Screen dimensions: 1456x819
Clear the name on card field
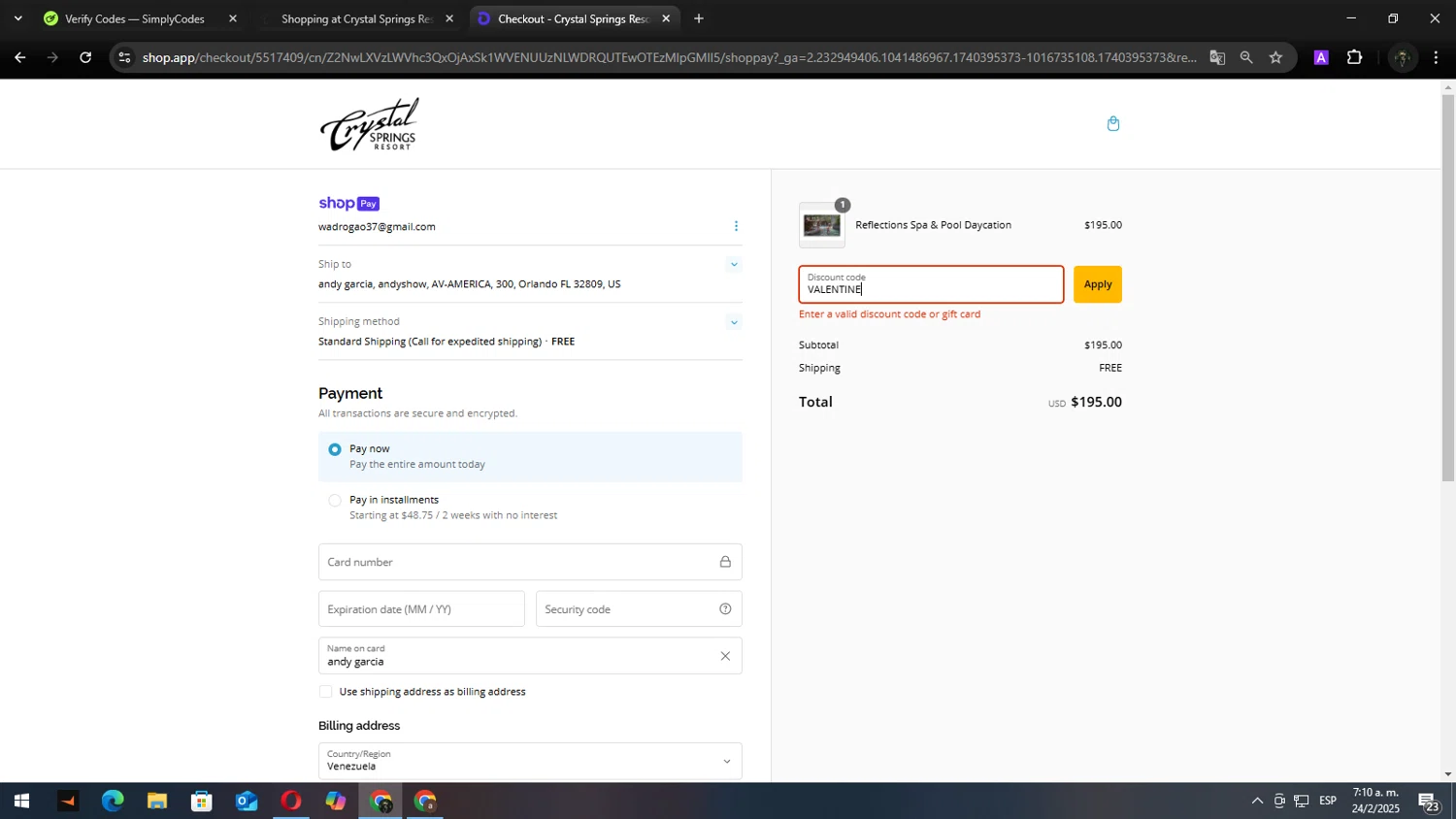pos(725,656)
